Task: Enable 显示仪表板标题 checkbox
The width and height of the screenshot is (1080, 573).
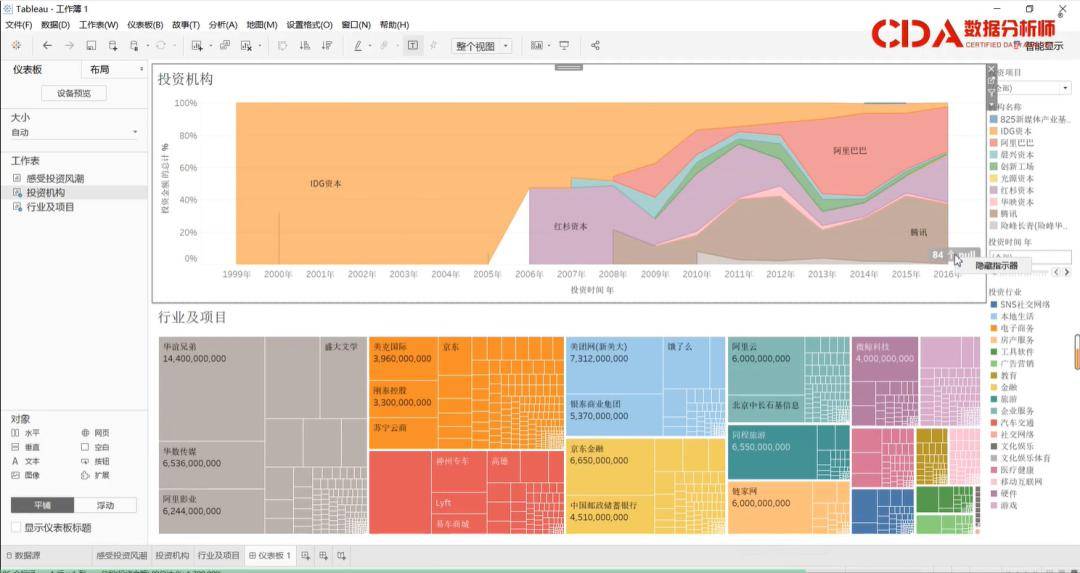Action: [17, 527]
